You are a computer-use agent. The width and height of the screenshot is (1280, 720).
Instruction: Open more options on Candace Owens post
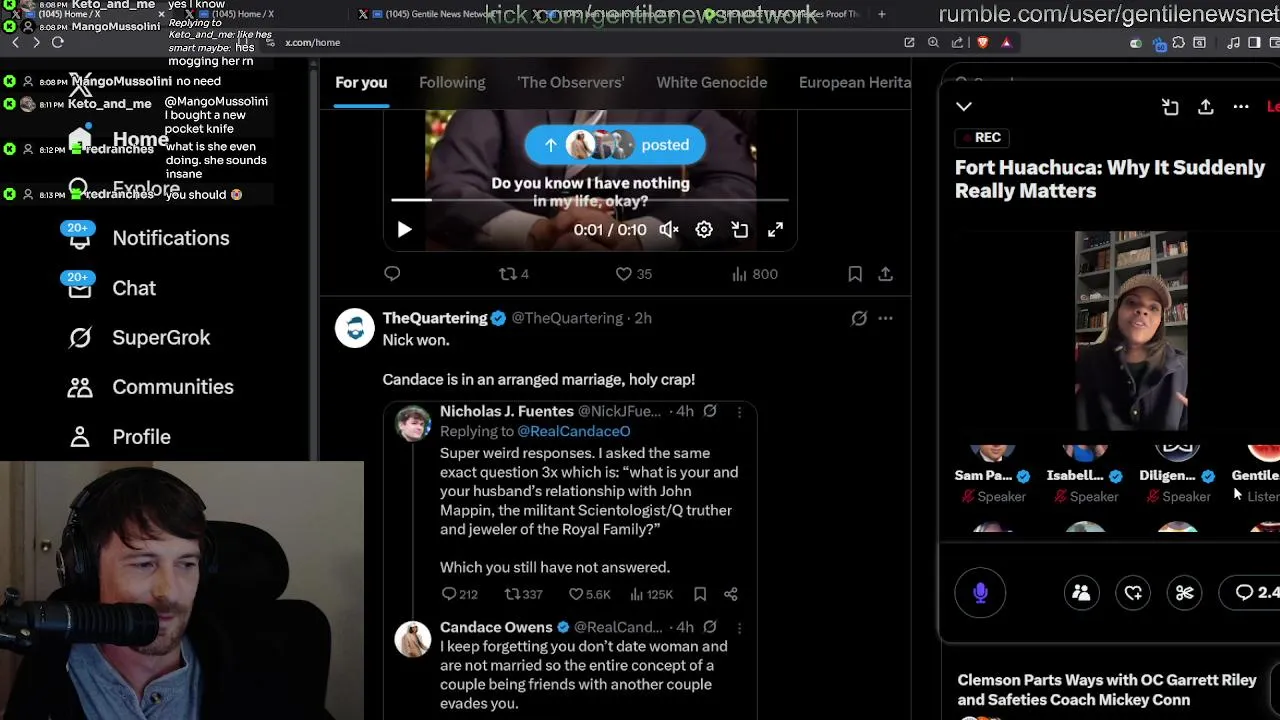tap(739, 627)
